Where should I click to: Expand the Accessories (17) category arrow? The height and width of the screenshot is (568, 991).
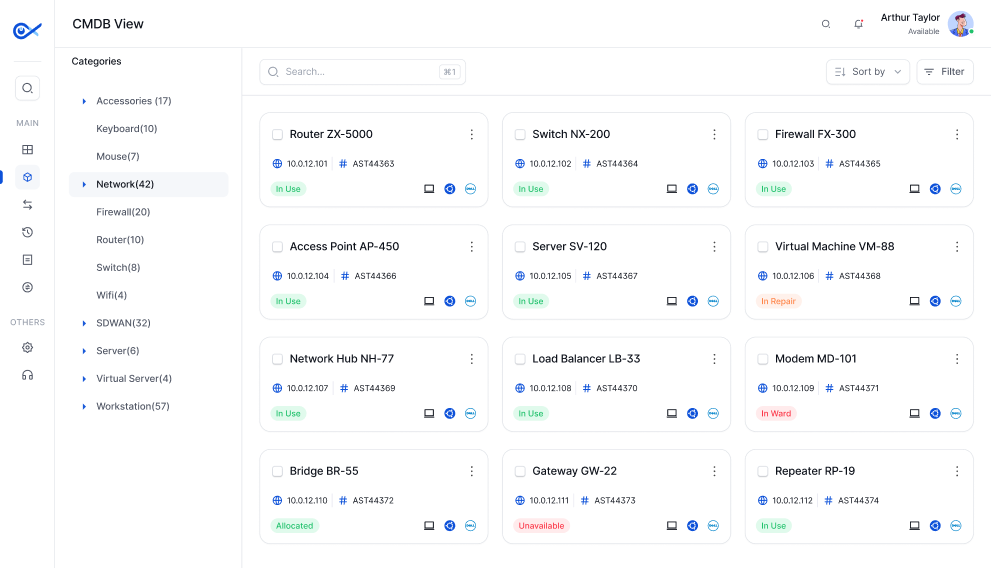(84, 101)
